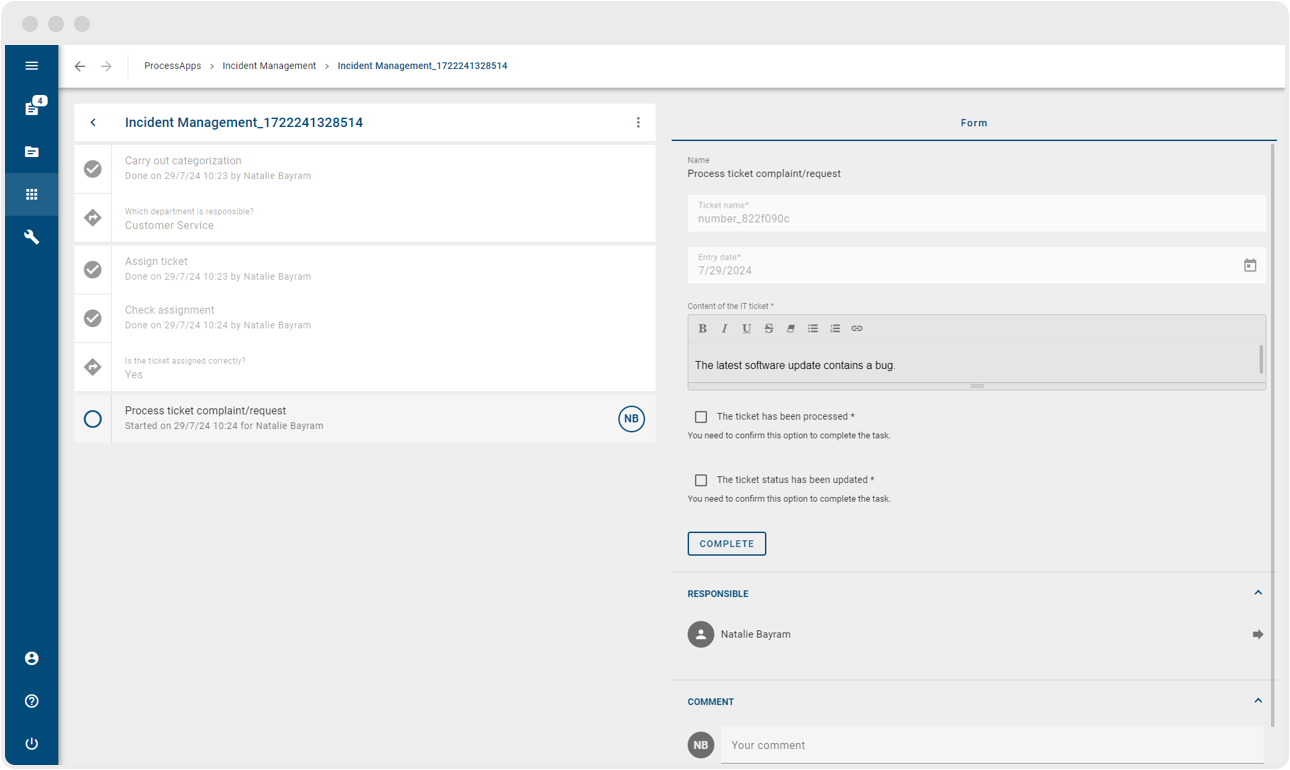Insert a bulleted list in editor
This screenshot has width=1290, height=770.
point(813,328)
